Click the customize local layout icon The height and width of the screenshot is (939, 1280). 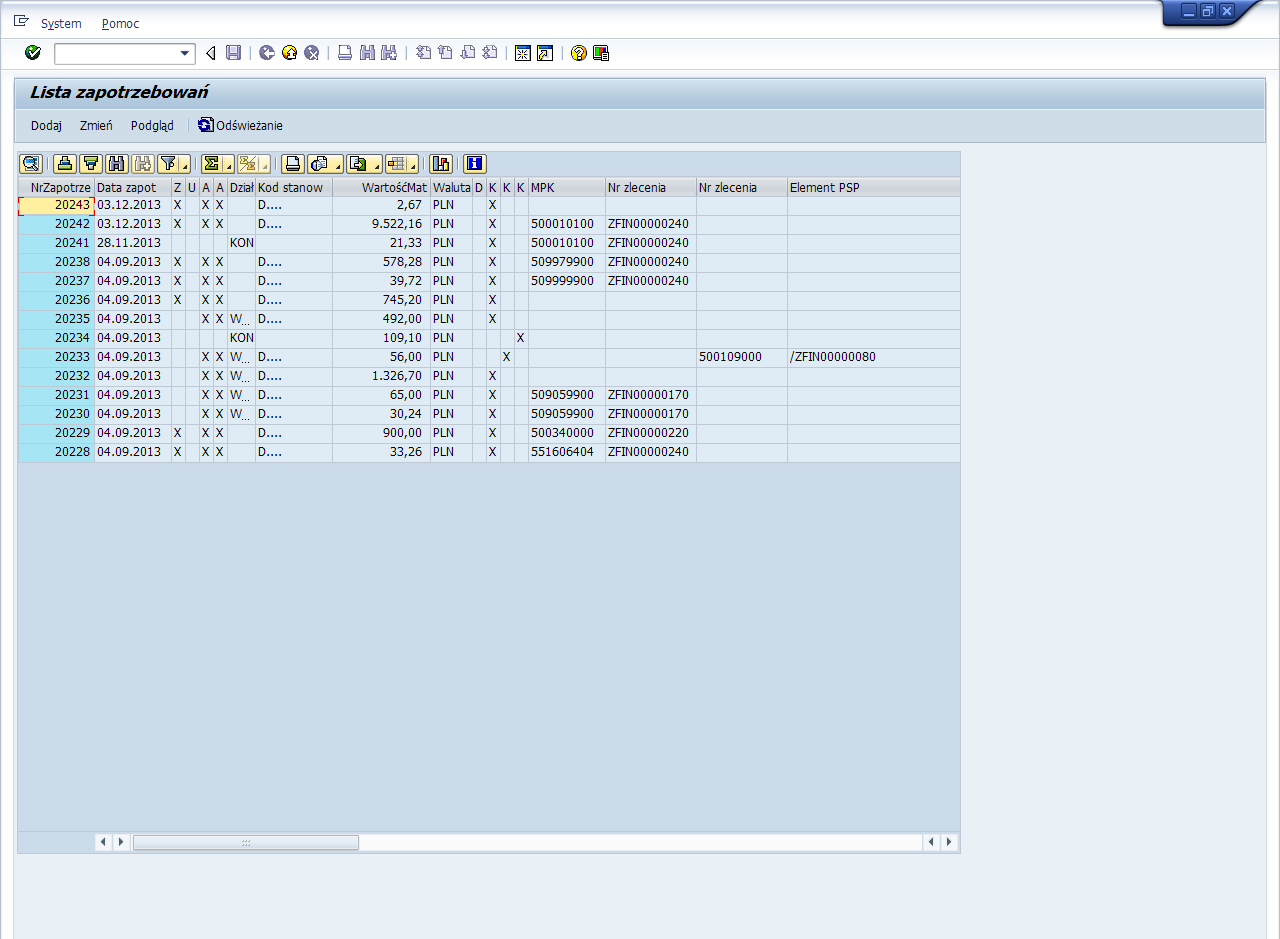point(601,53)
